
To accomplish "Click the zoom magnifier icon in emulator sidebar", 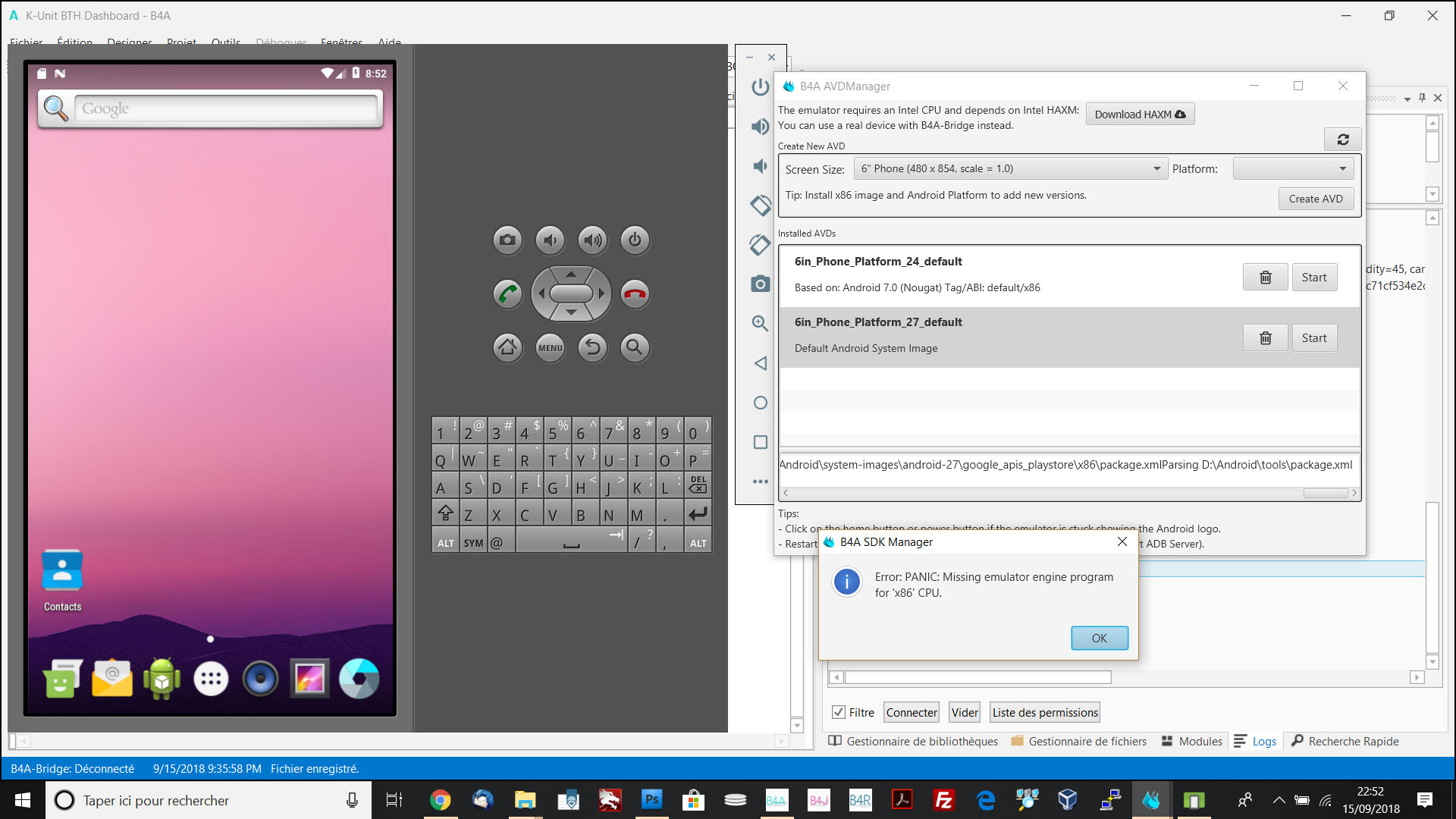I will (x=760, y=324).
